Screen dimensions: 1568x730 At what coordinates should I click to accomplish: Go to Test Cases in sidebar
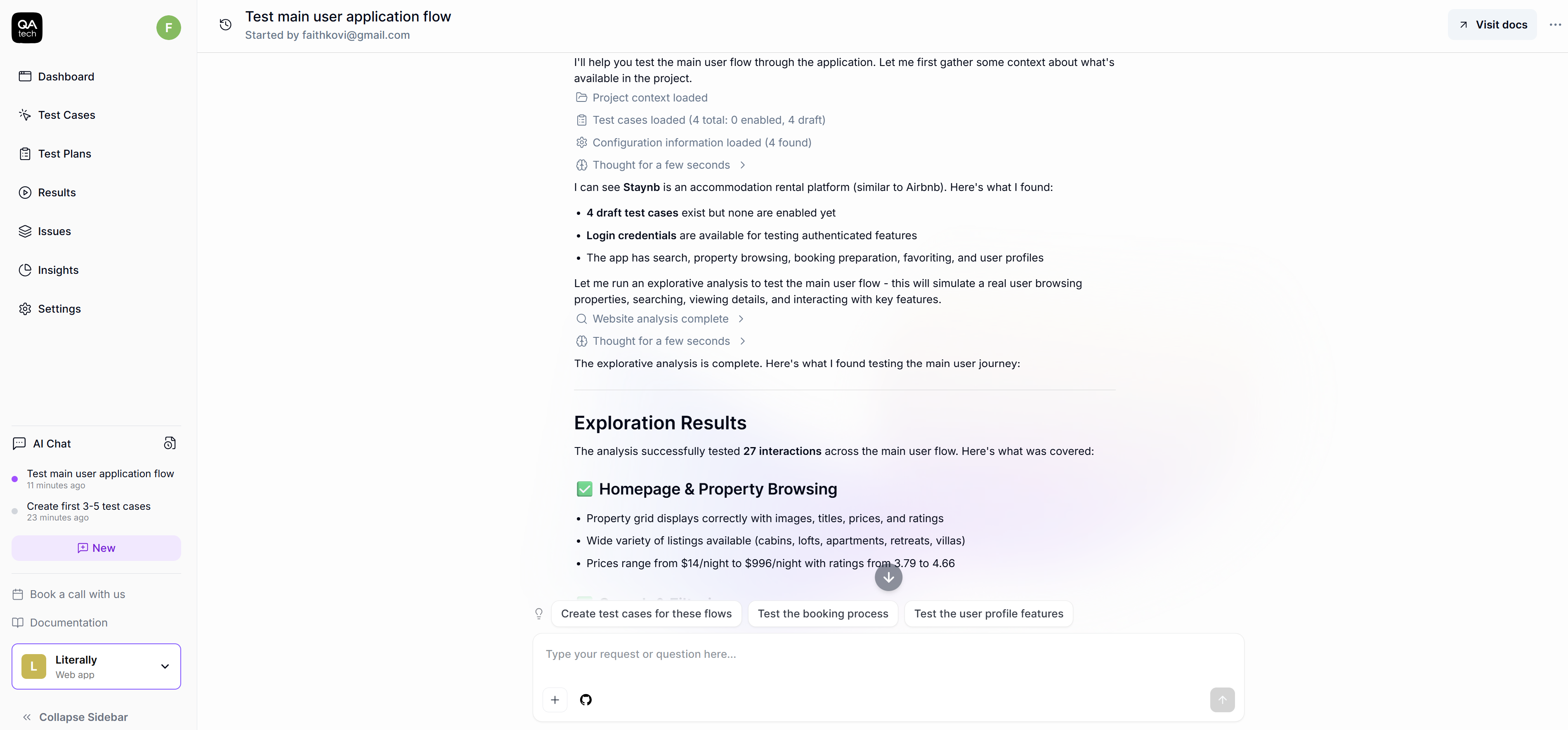pos(66,115)
